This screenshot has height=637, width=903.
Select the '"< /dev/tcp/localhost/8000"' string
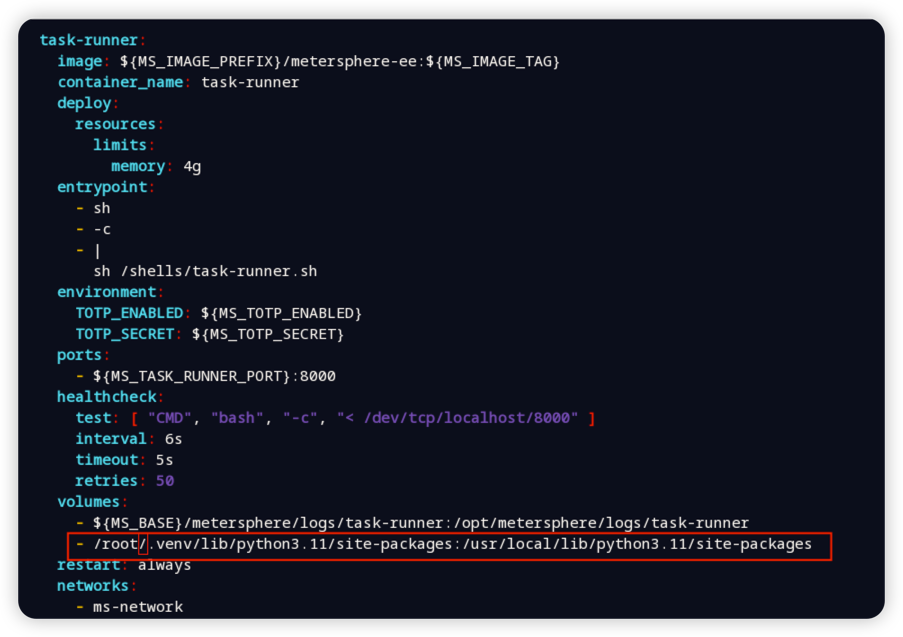pyautogui.click(x=457, y=418)
